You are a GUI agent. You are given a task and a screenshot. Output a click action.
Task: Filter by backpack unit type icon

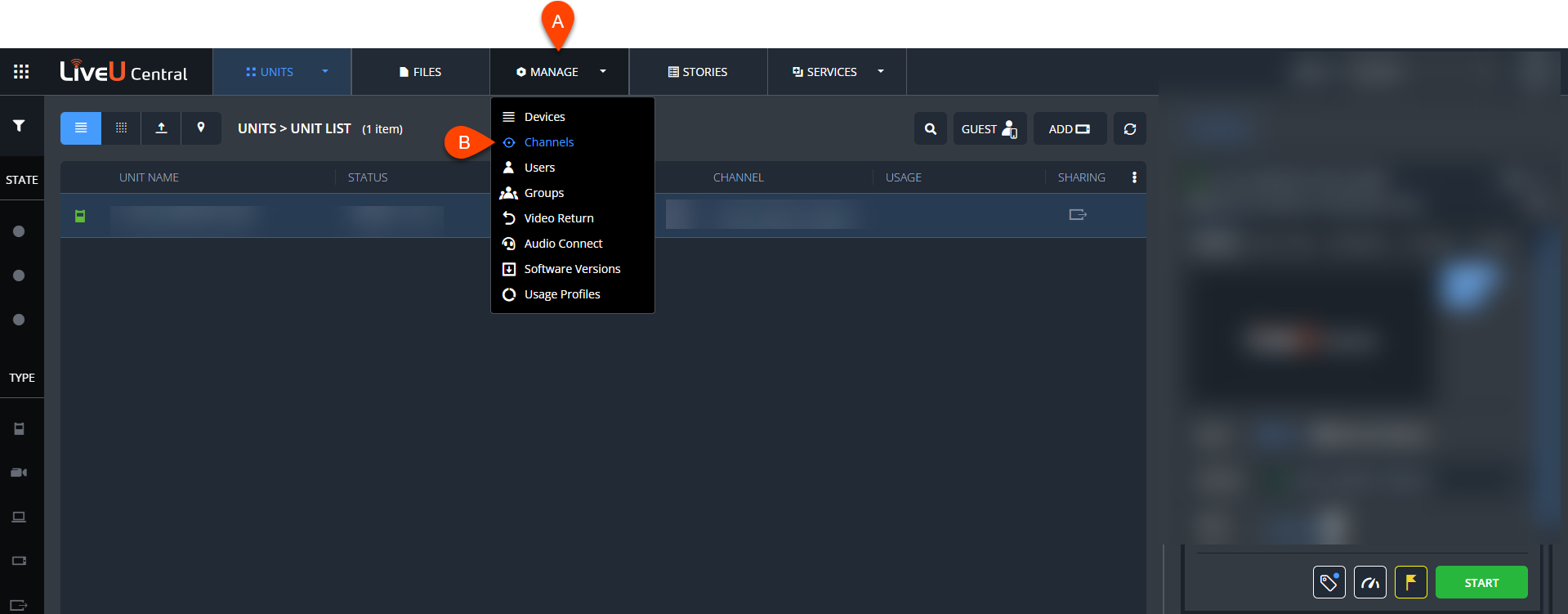pyautogui.click(x=19, y=428)
